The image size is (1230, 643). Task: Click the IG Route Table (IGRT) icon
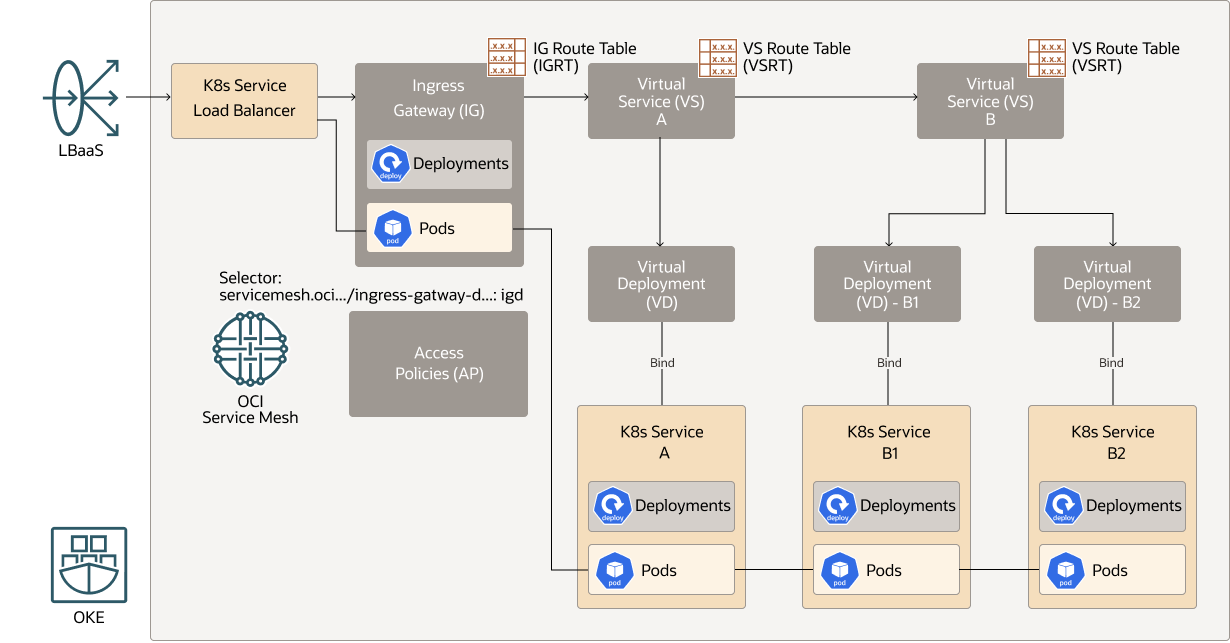point(507,57)
